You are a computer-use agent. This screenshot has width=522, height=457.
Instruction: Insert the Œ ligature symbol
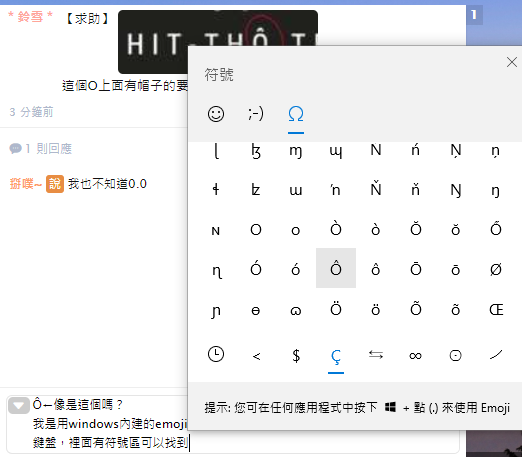496,310
